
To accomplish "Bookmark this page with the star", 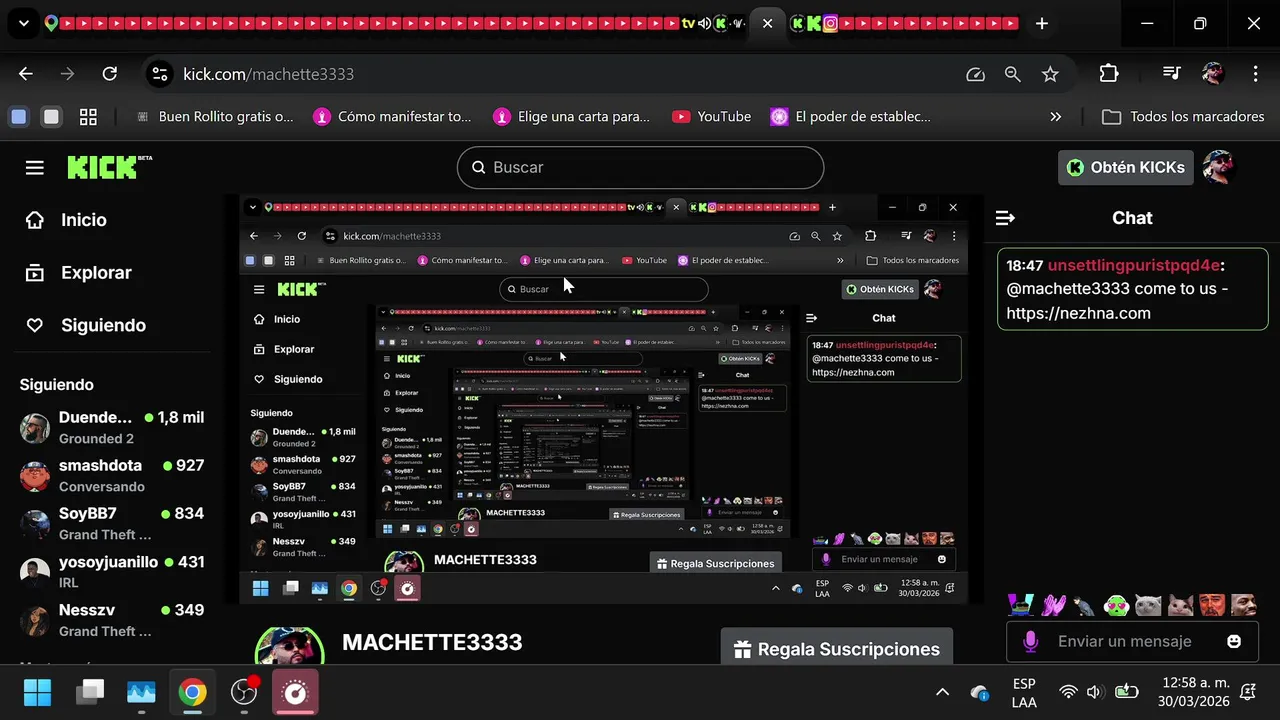I will [x=1050, y=74].
